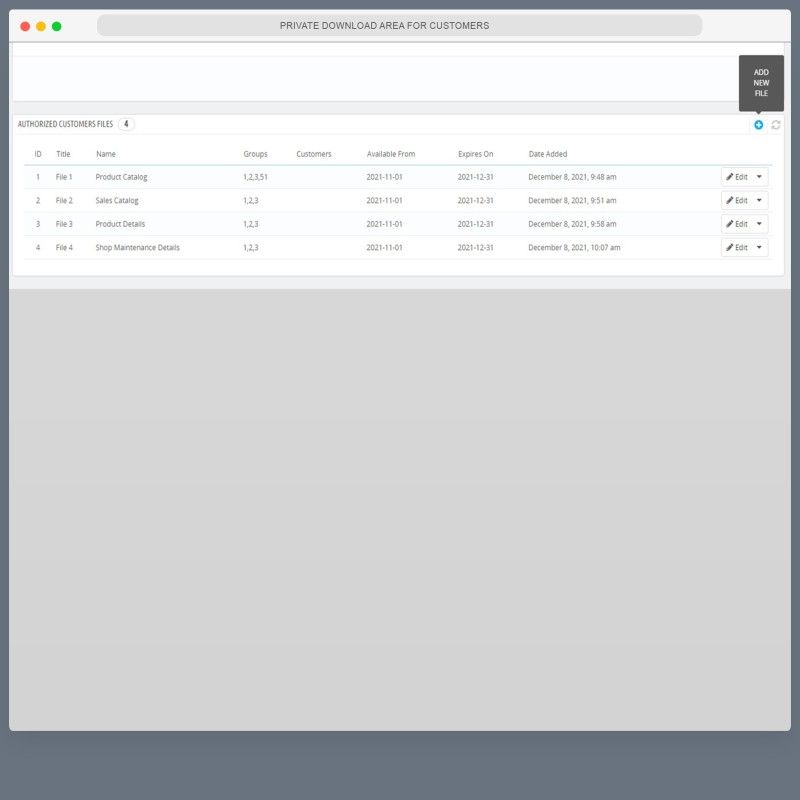Click the 'Authorized Customers Files' panel heading
The height and width of the screenshot is (800, 800).
click(65, 124)
